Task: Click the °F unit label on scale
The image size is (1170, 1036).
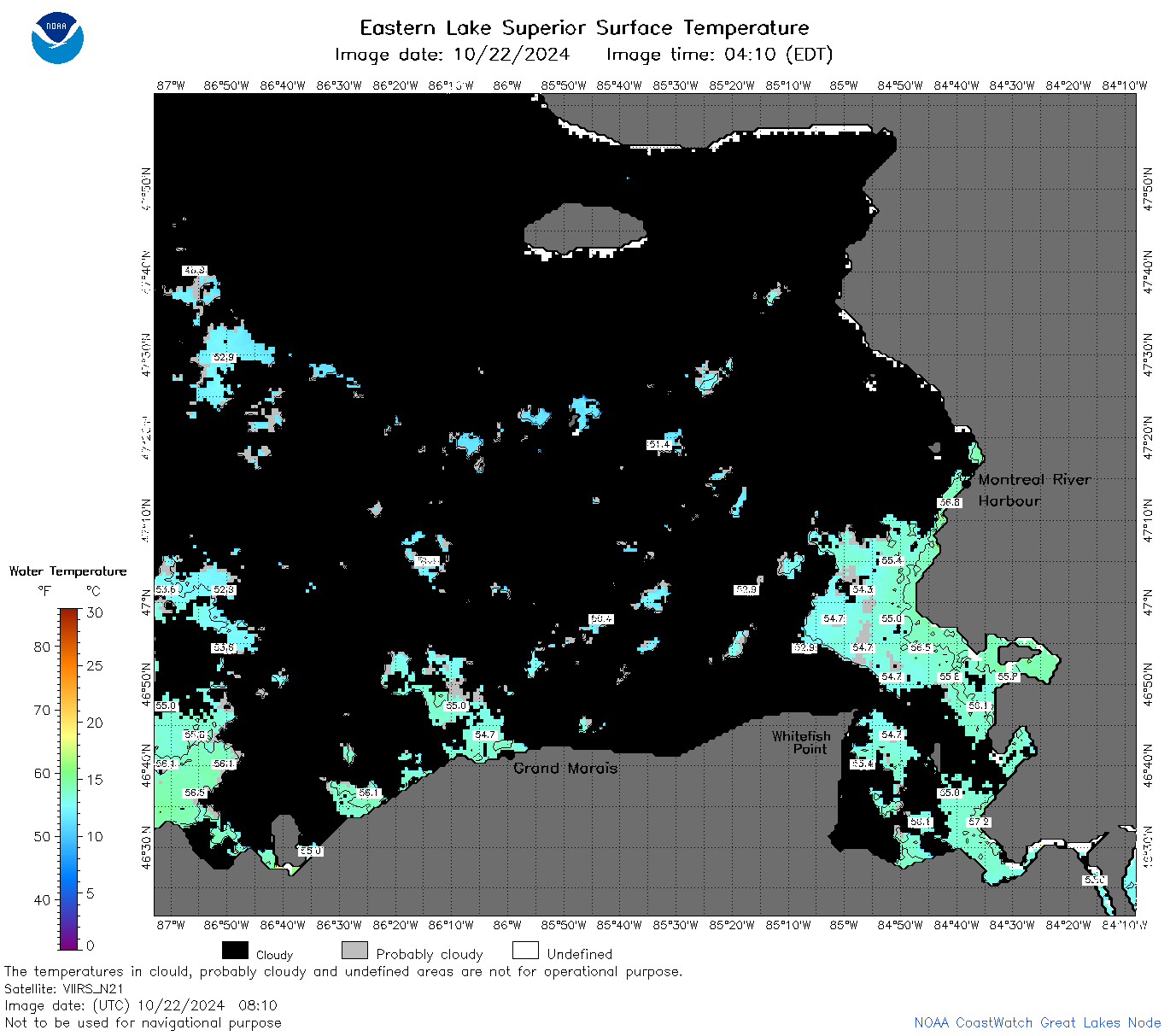Action: coord(44,591)
